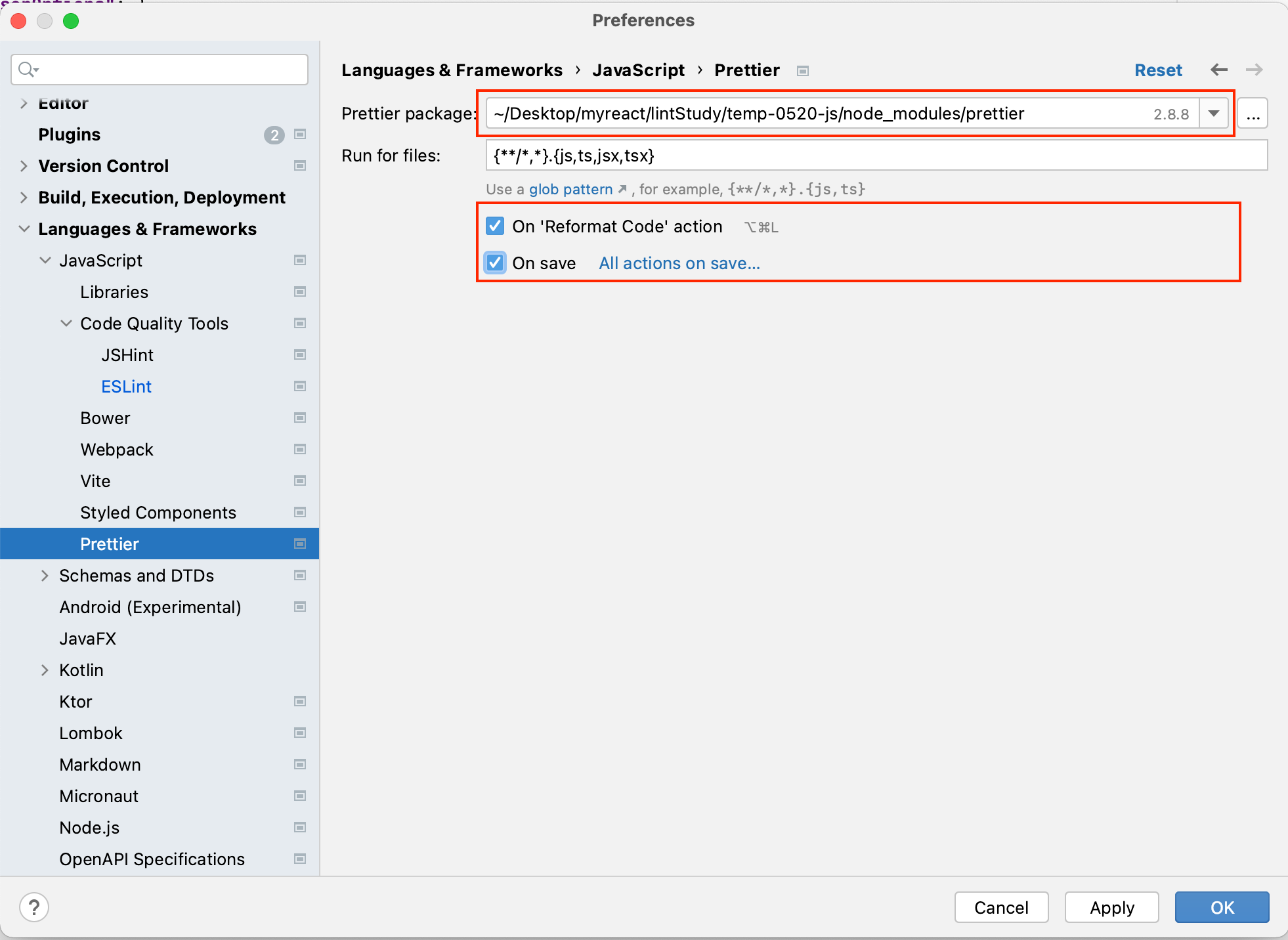Collapse the Code Quality Tools node
The width and height of the screenshot is (1288, 940).
(x=66, y=324)
